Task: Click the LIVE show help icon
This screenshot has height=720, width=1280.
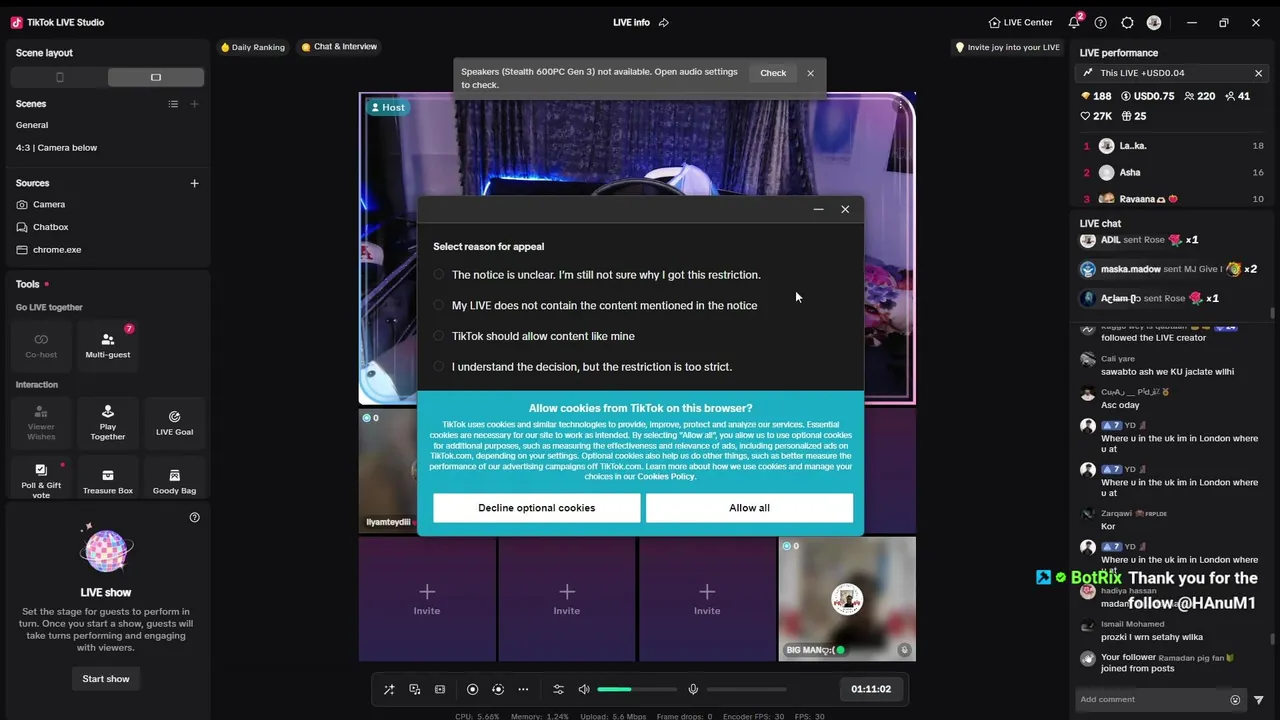Action: [x=195, y=517]
